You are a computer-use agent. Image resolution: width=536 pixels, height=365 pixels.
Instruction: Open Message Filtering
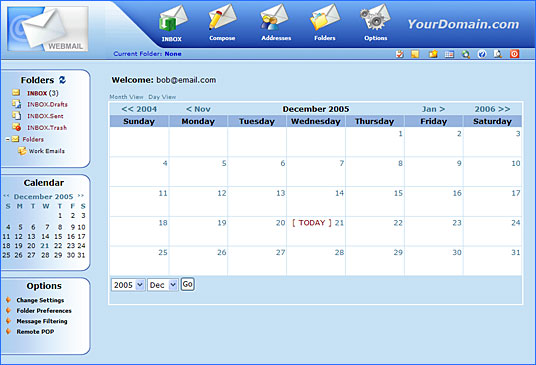[42, 321]
